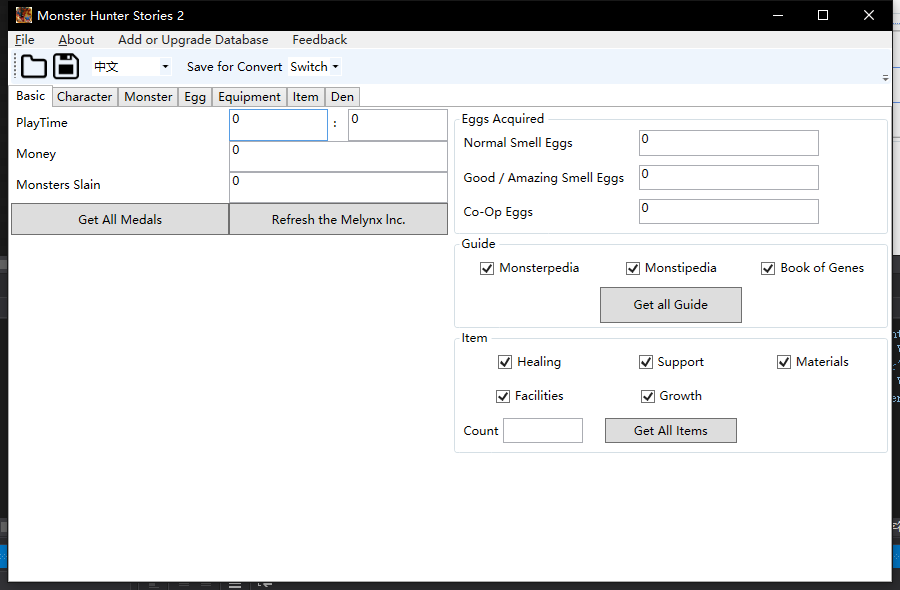Minimize the Monster Hunter Stories 2 window
Image resolution: width=900 pixels, height=590 pixels.
click(x=778, y=15)
